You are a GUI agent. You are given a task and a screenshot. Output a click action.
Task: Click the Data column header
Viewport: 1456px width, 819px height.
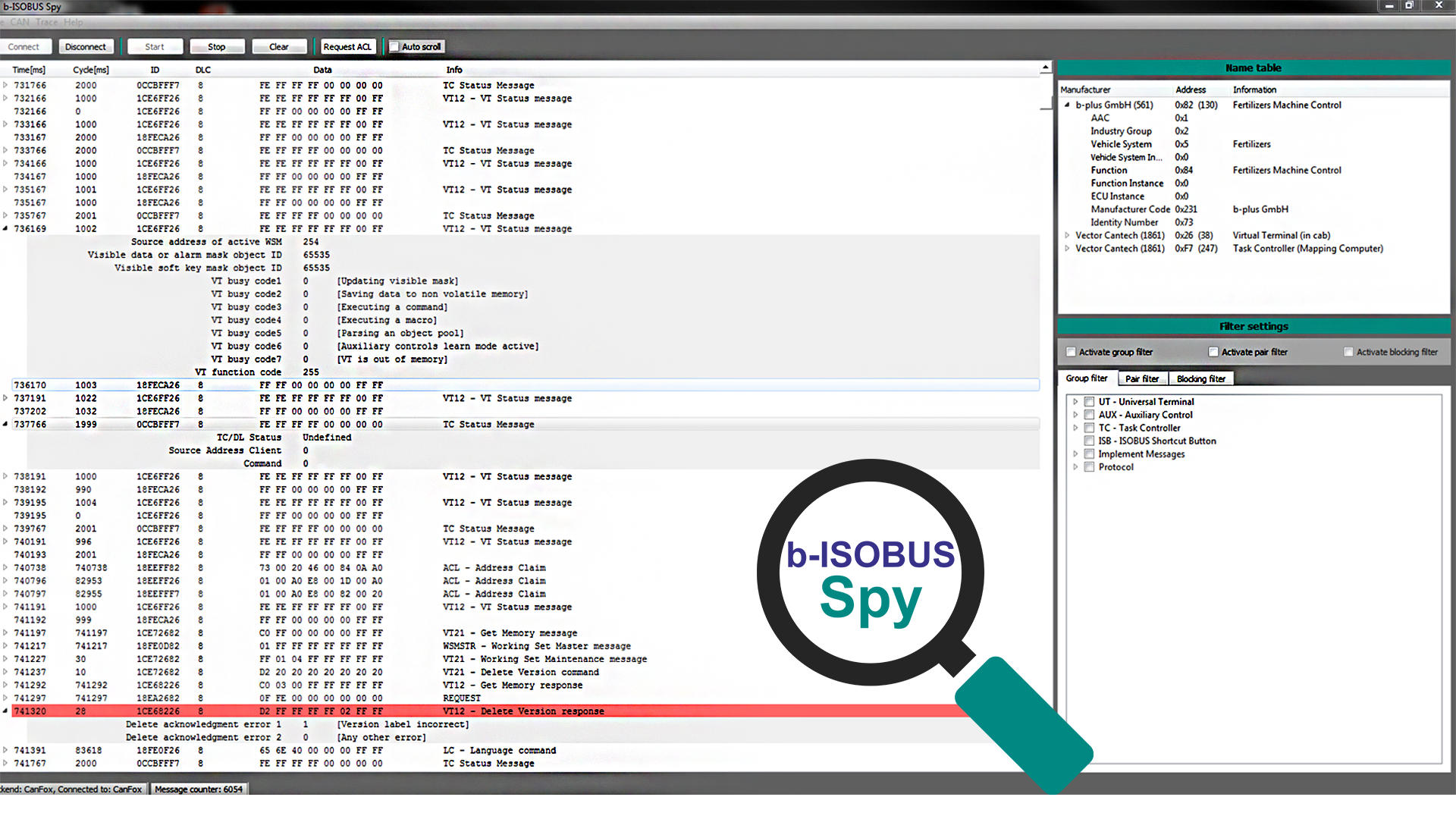click(322, 70)
